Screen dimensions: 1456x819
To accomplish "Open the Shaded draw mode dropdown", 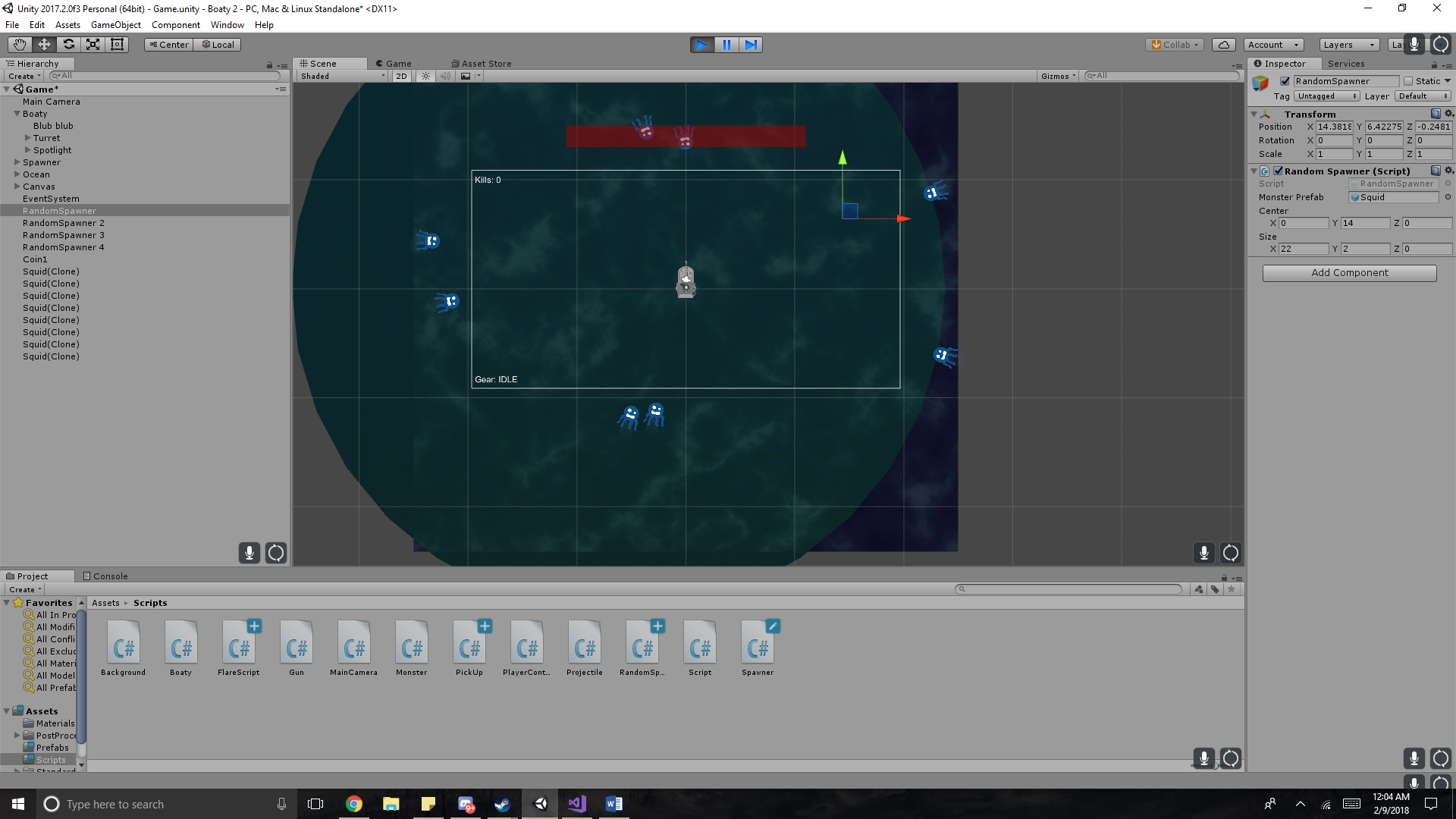I will coord(343,76).
